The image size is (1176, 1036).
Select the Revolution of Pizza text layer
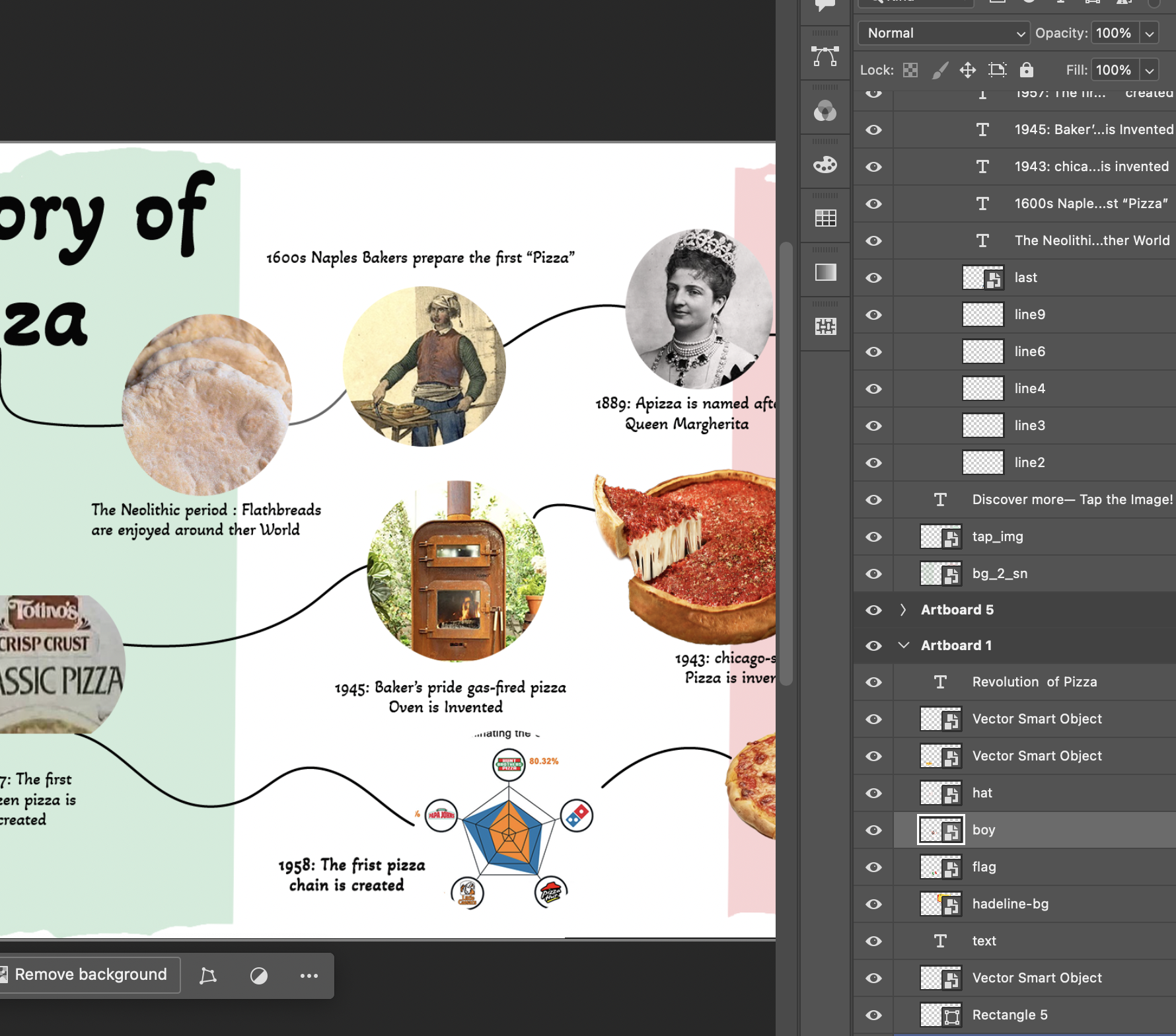[x=1034, y=682]
